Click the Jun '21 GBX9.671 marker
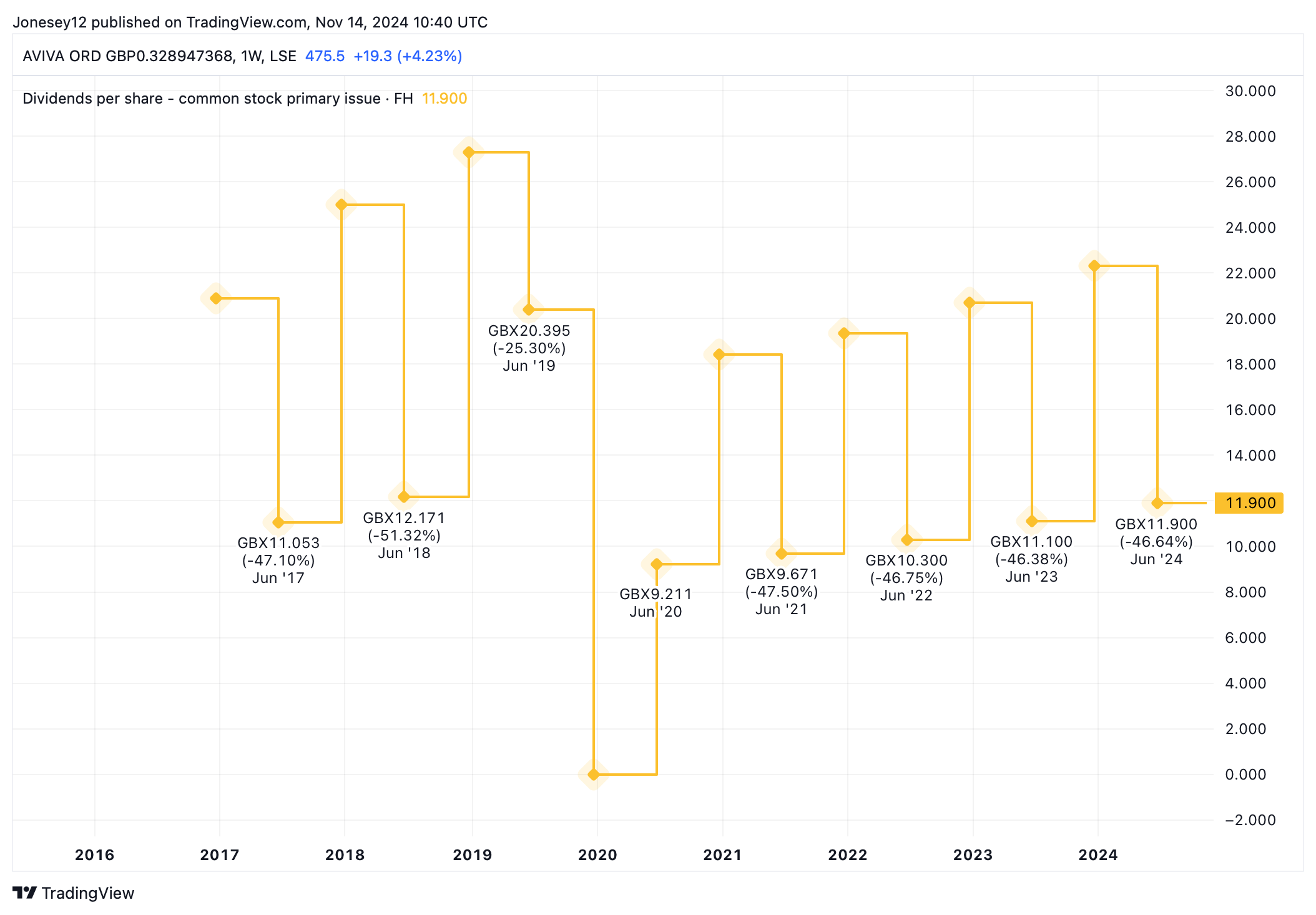 tap(781, 554)
